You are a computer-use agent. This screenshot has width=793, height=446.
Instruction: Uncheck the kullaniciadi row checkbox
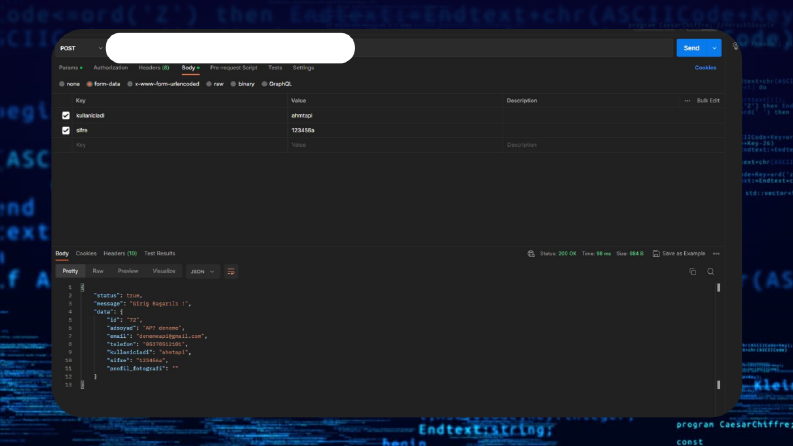click(x=66, y=115)
